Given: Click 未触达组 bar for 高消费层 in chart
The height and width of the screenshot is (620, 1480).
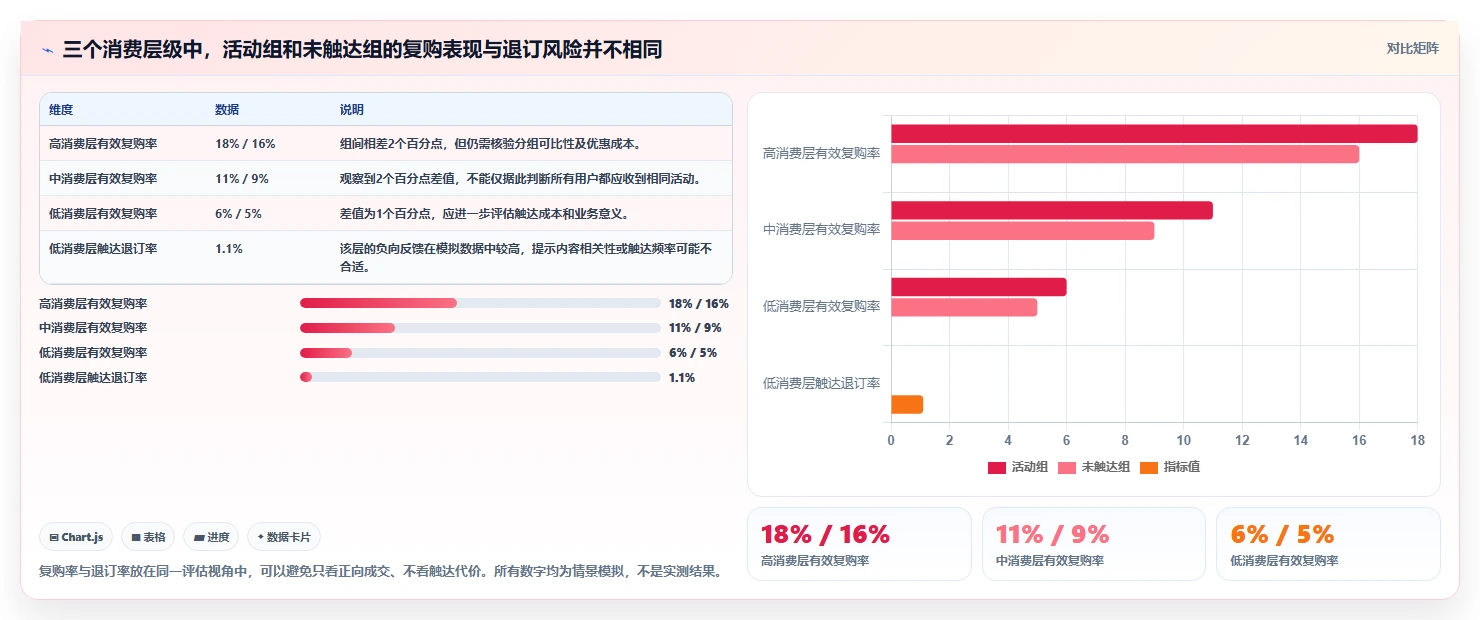Looking at the screenshot, I should click(1125, 154).
